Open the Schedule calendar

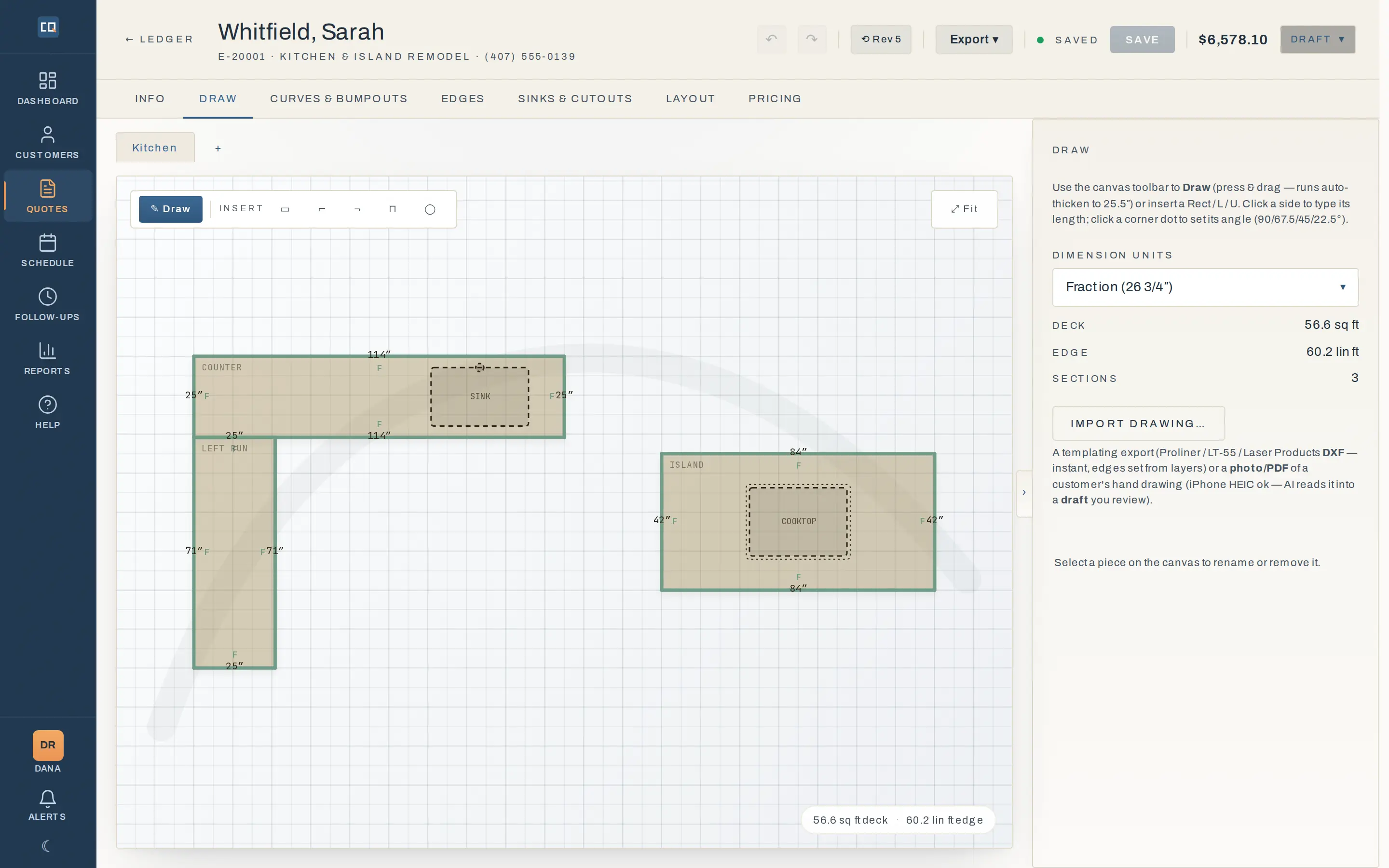point(48,250)
